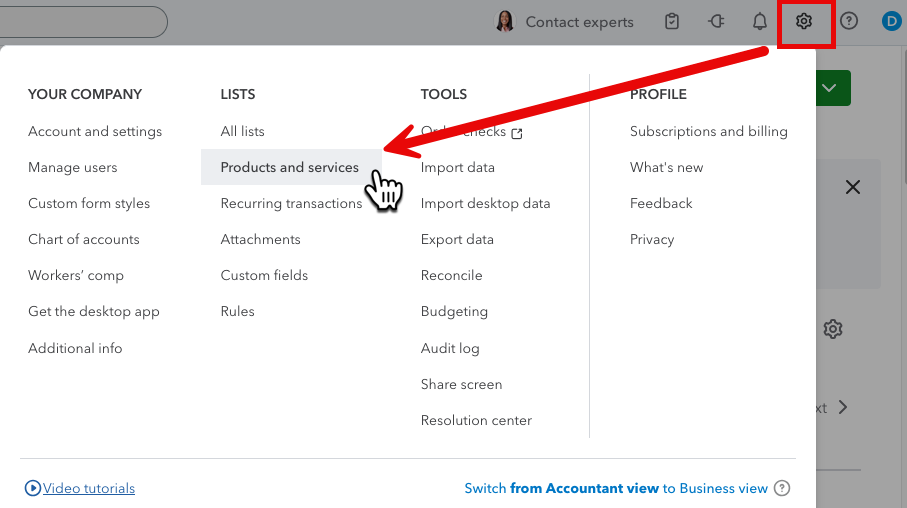907x508 pixels.
Task: Open Feedback
Action: click(x=661, y=204)
